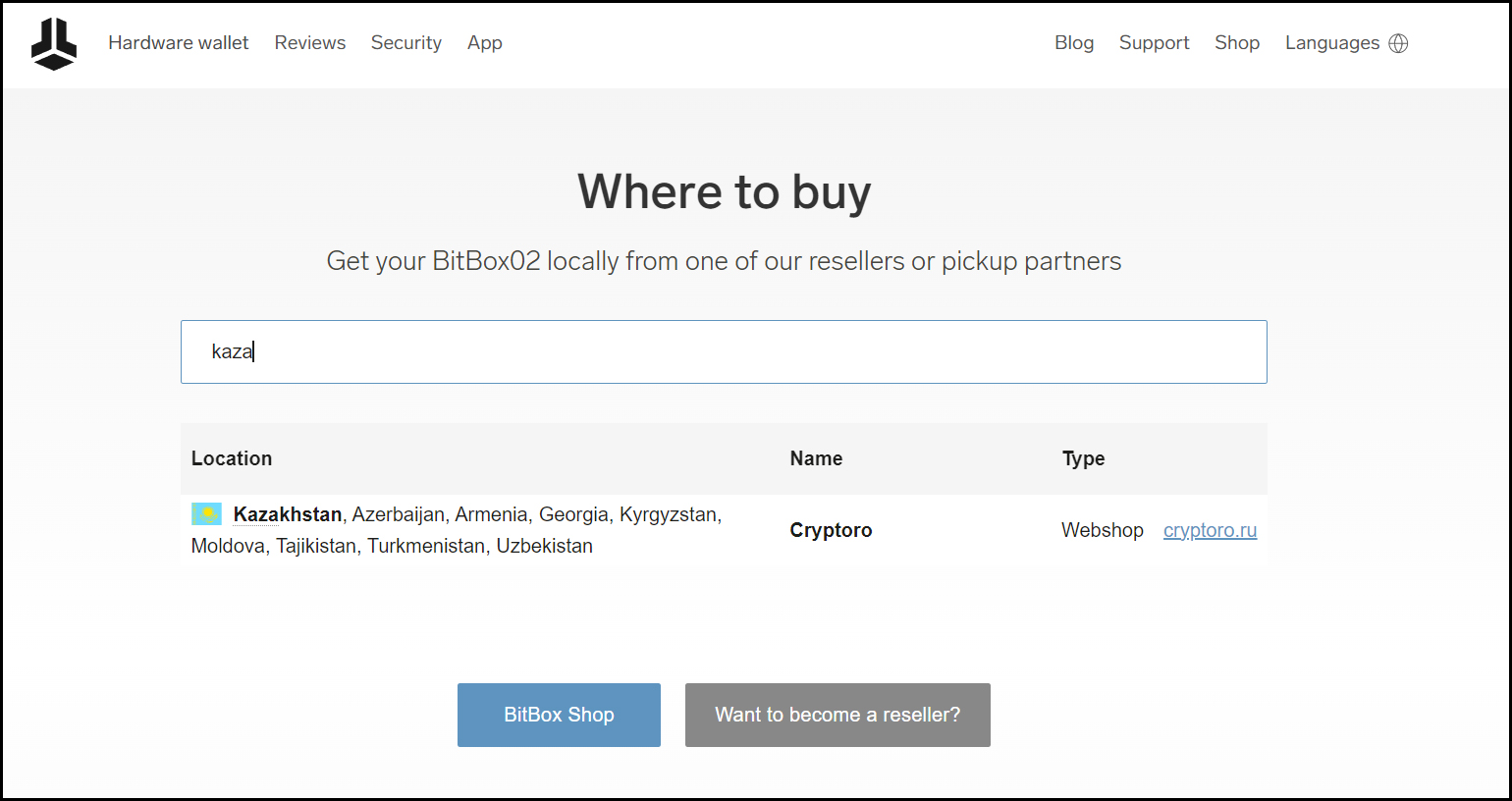Screen dimensions: 1512x801
Task: Open the Hardware wallet menu
Action: [178, 43]
